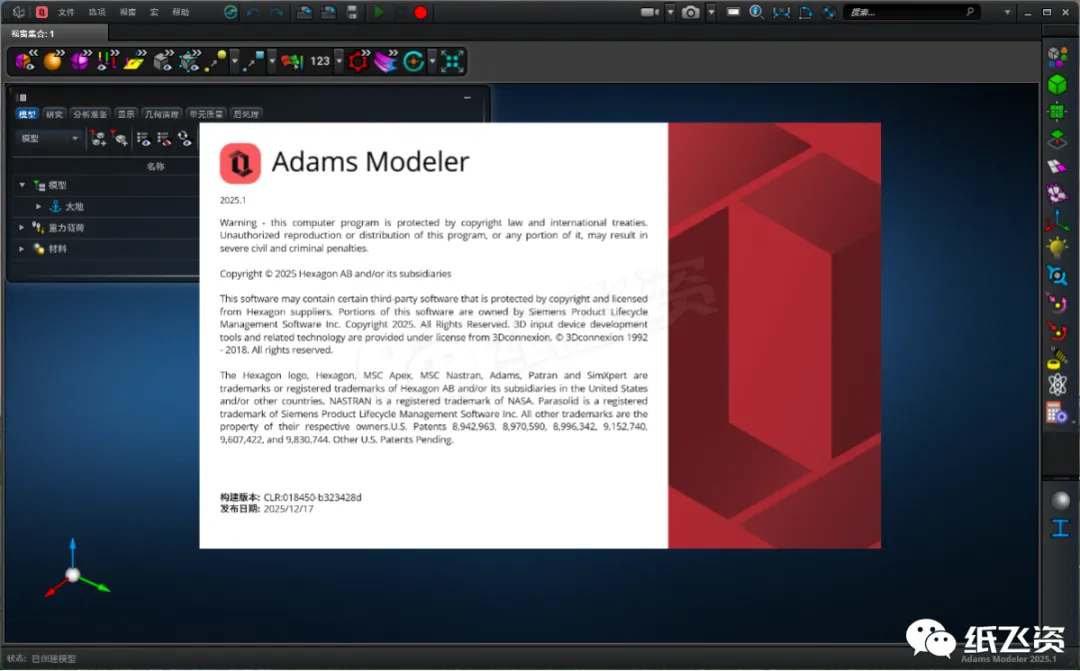The image size is (1080, 671).
Task: Toggle the yellow plane visibility icon
Action: [x=135, y=61]
